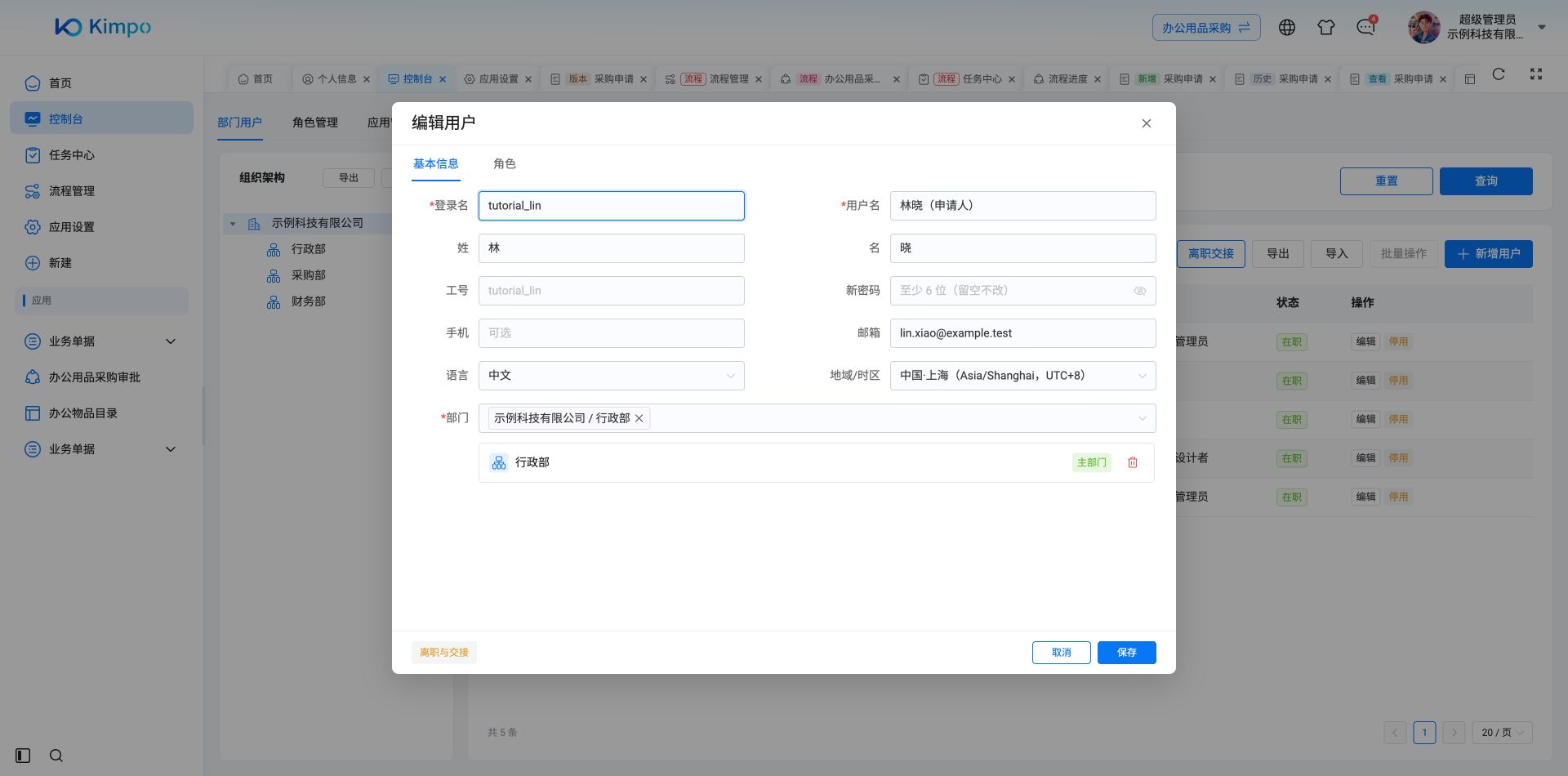
Task: Open the 20 / 页 page size dropdown
Action: (1502, 733)
